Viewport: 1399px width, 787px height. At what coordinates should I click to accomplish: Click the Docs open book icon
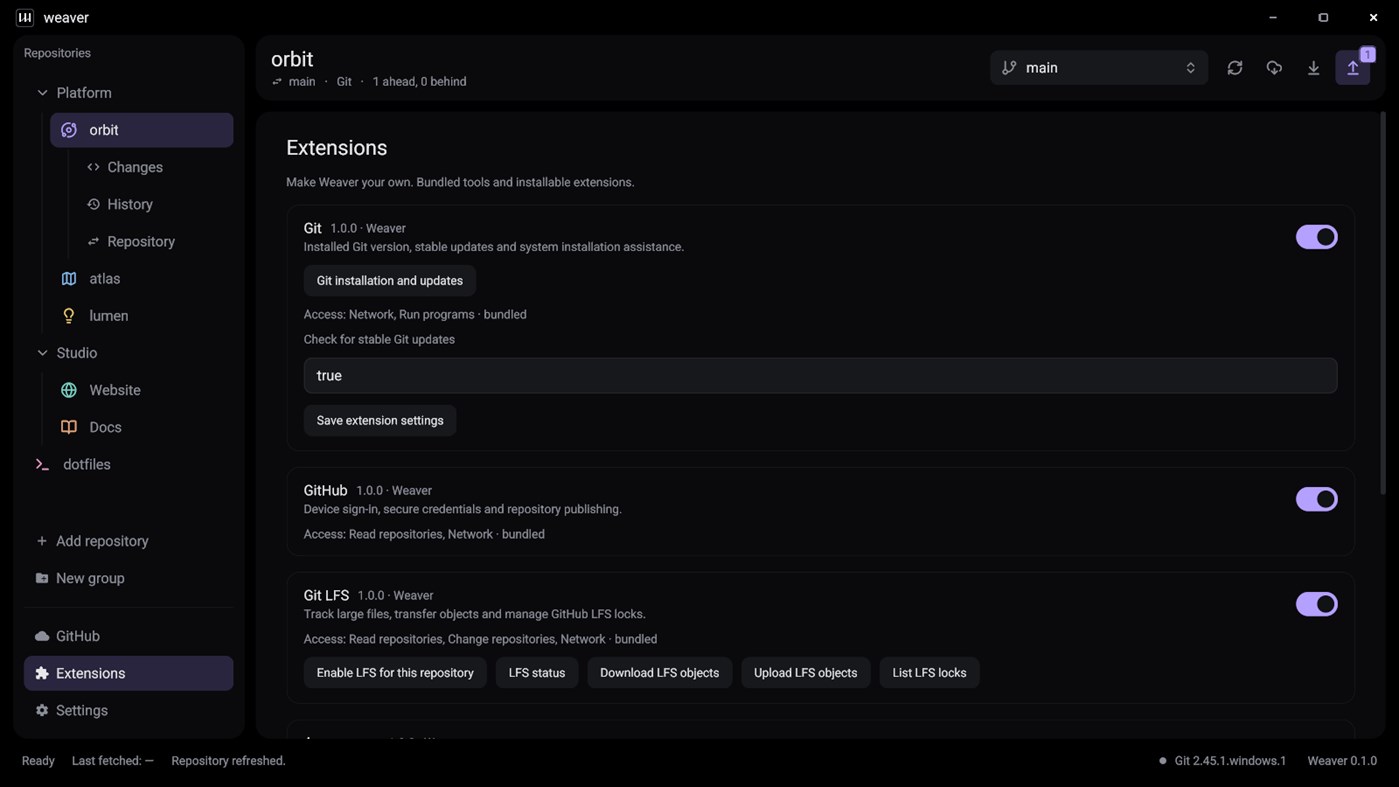pos(69,427)
